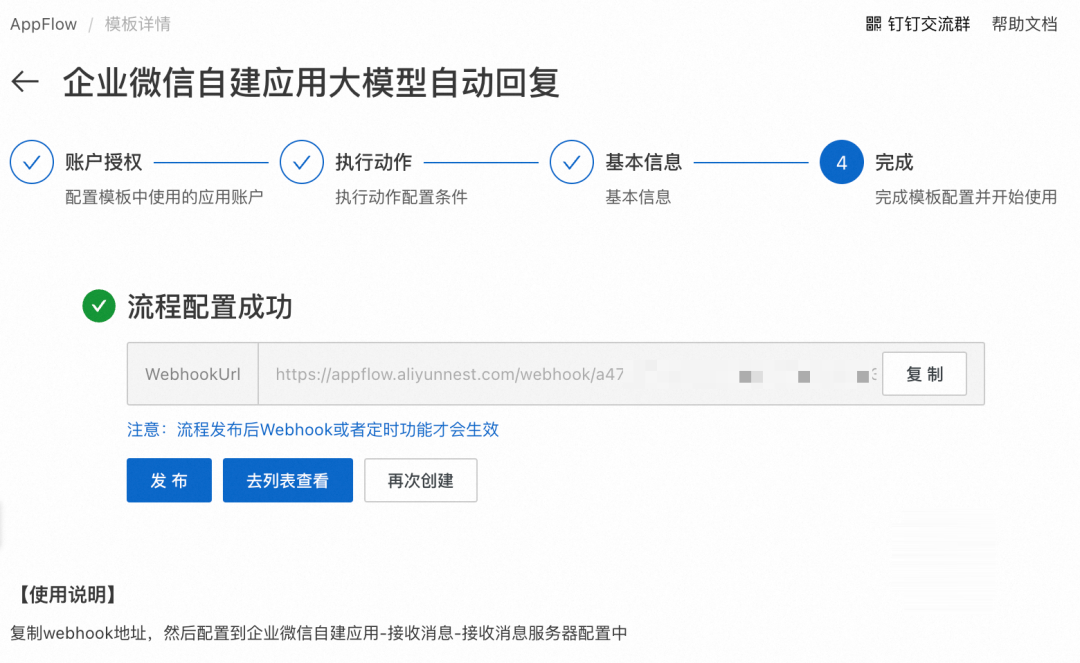
Task: Click the step 4 完成 circle
Action: [841, 162]
